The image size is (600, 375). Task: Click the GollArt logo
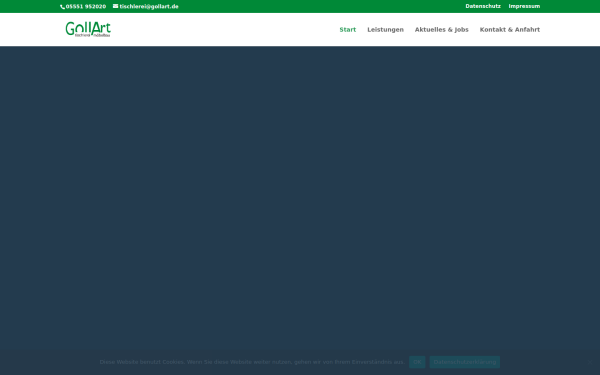[x=88, y=29]
